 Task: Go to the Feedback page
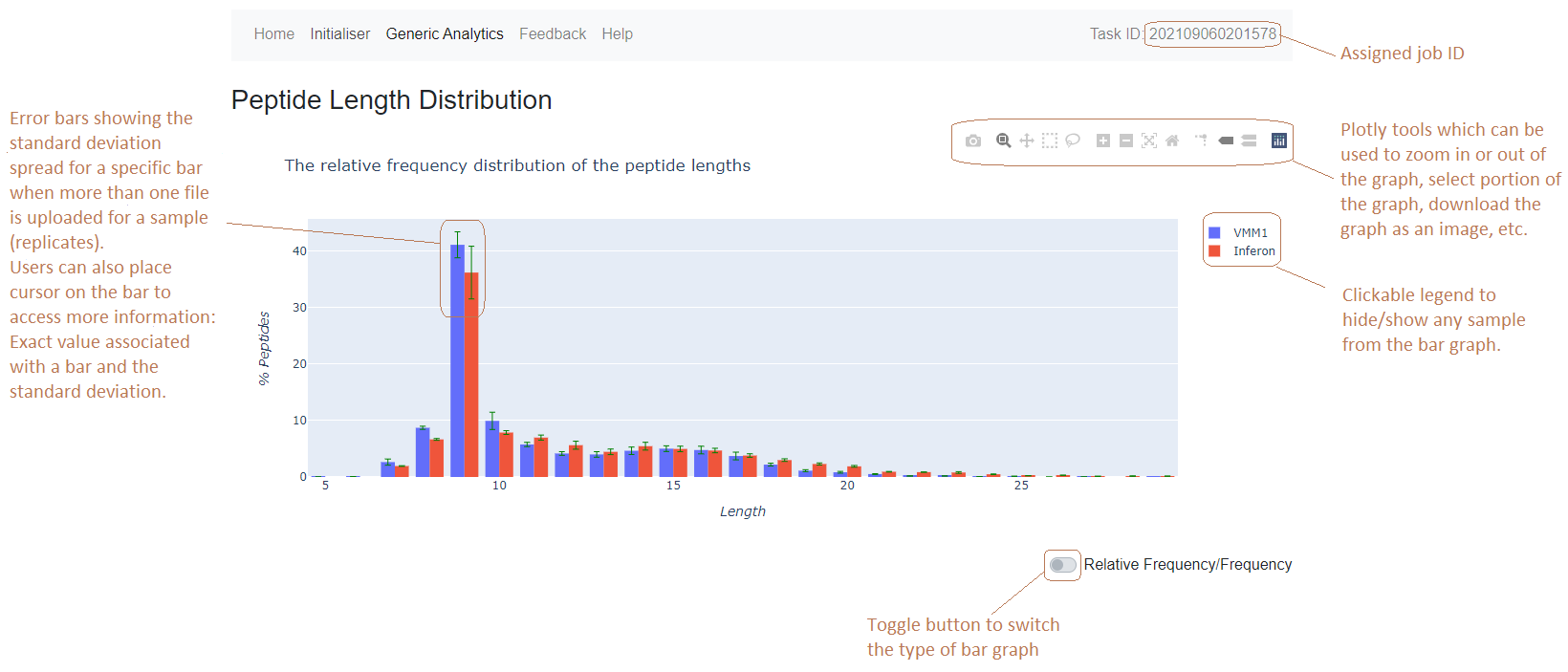(x=553, y=33)
